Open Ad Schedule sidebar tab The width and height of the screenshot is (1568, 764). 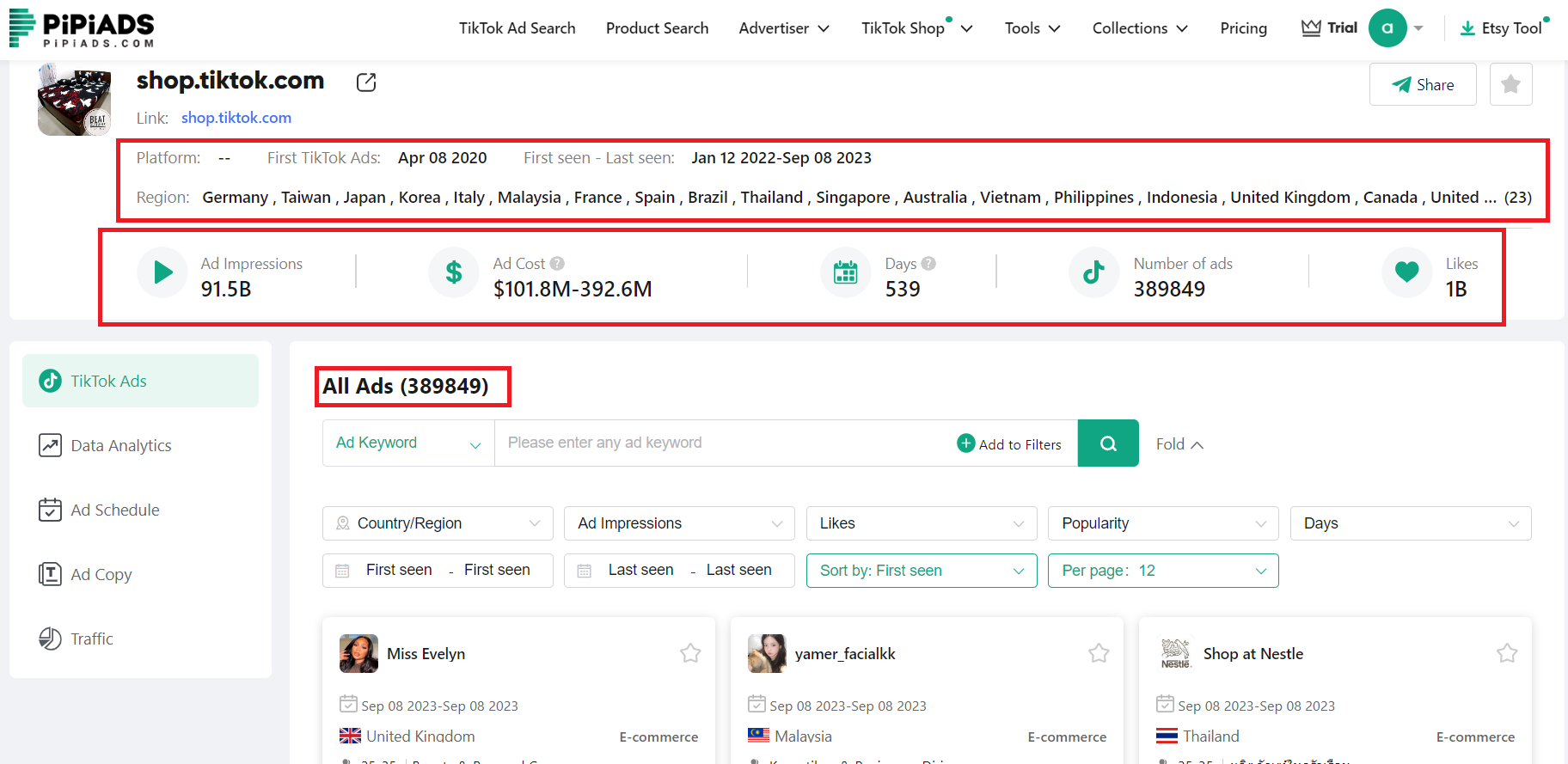coord(140,510)
